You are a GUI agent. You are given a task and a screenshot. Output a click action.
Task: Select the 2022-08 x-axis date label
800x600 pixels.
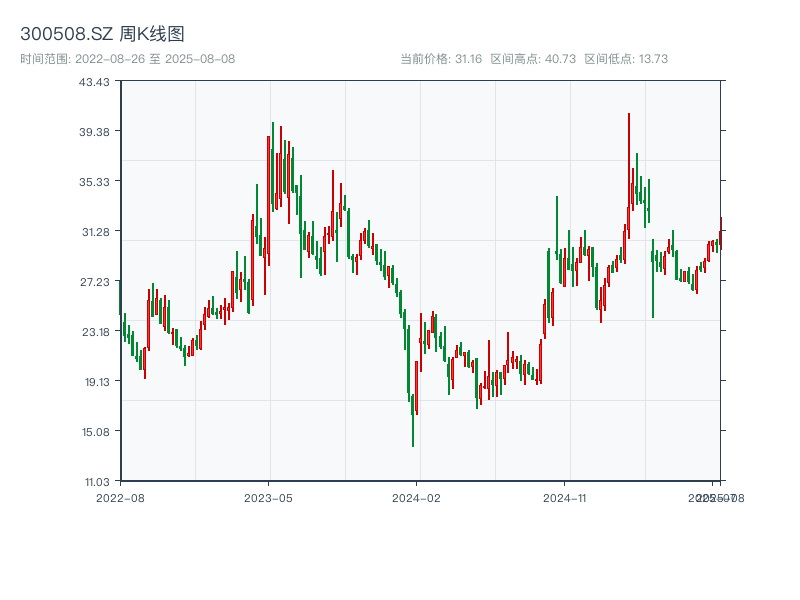tap(120, 497)
